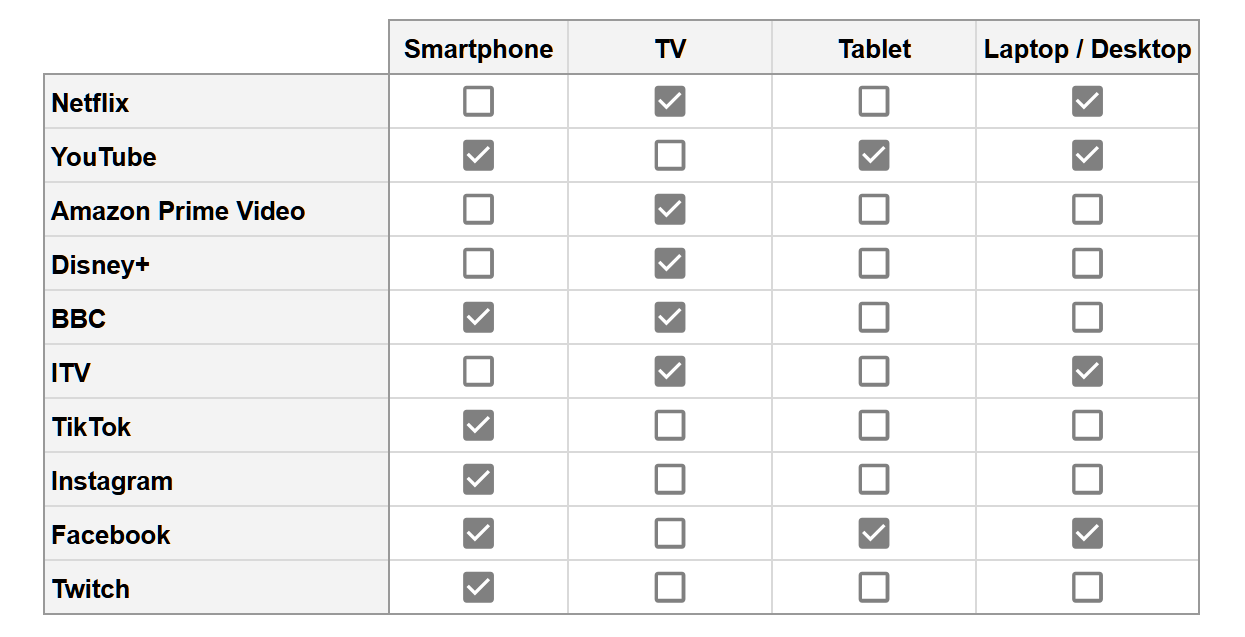The image size is (1245, 637).
Task: Uncheck Facebook Tablet checkbox
Action: tap(874, 534)
